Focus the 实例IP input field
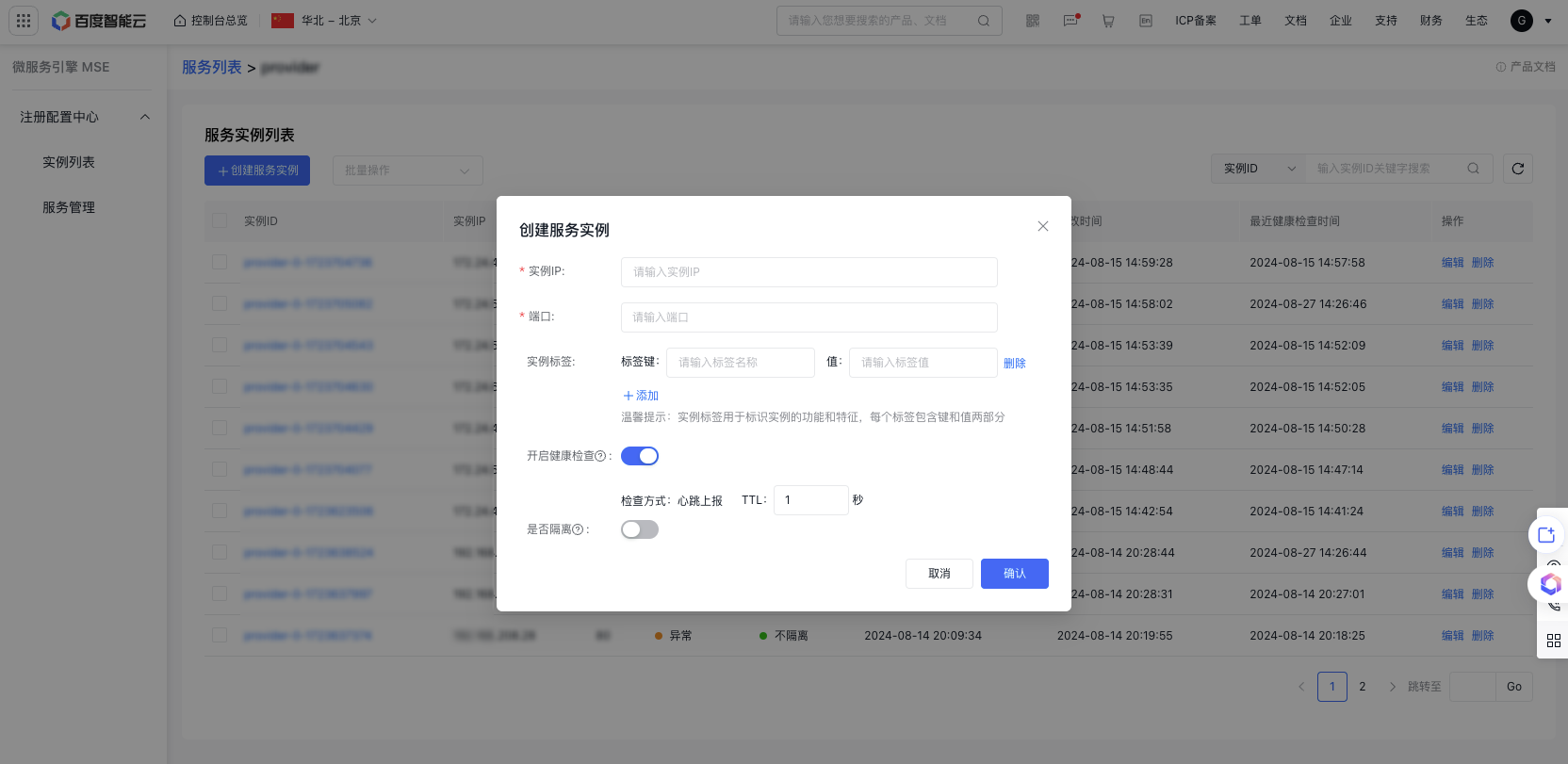This screenshot has width=1568, height=764. 809,272
